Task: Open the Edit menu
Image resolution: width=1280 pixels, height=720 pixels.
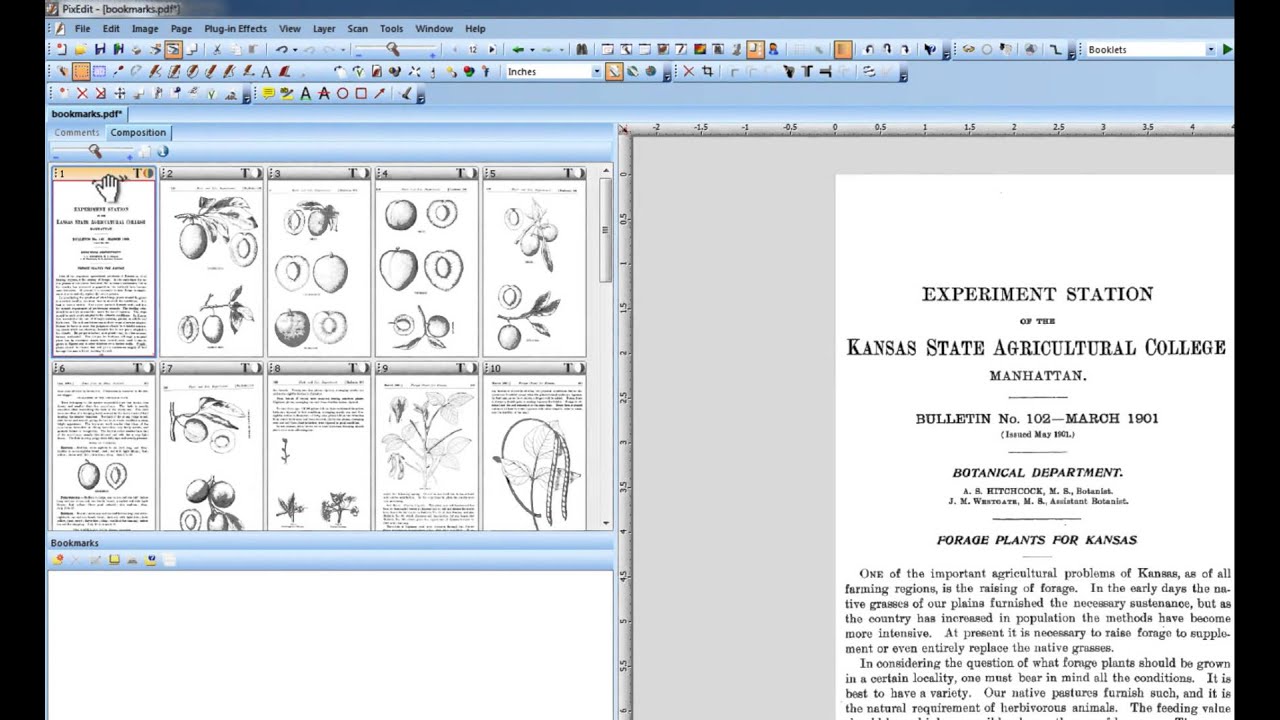Action: coord(111,28)
